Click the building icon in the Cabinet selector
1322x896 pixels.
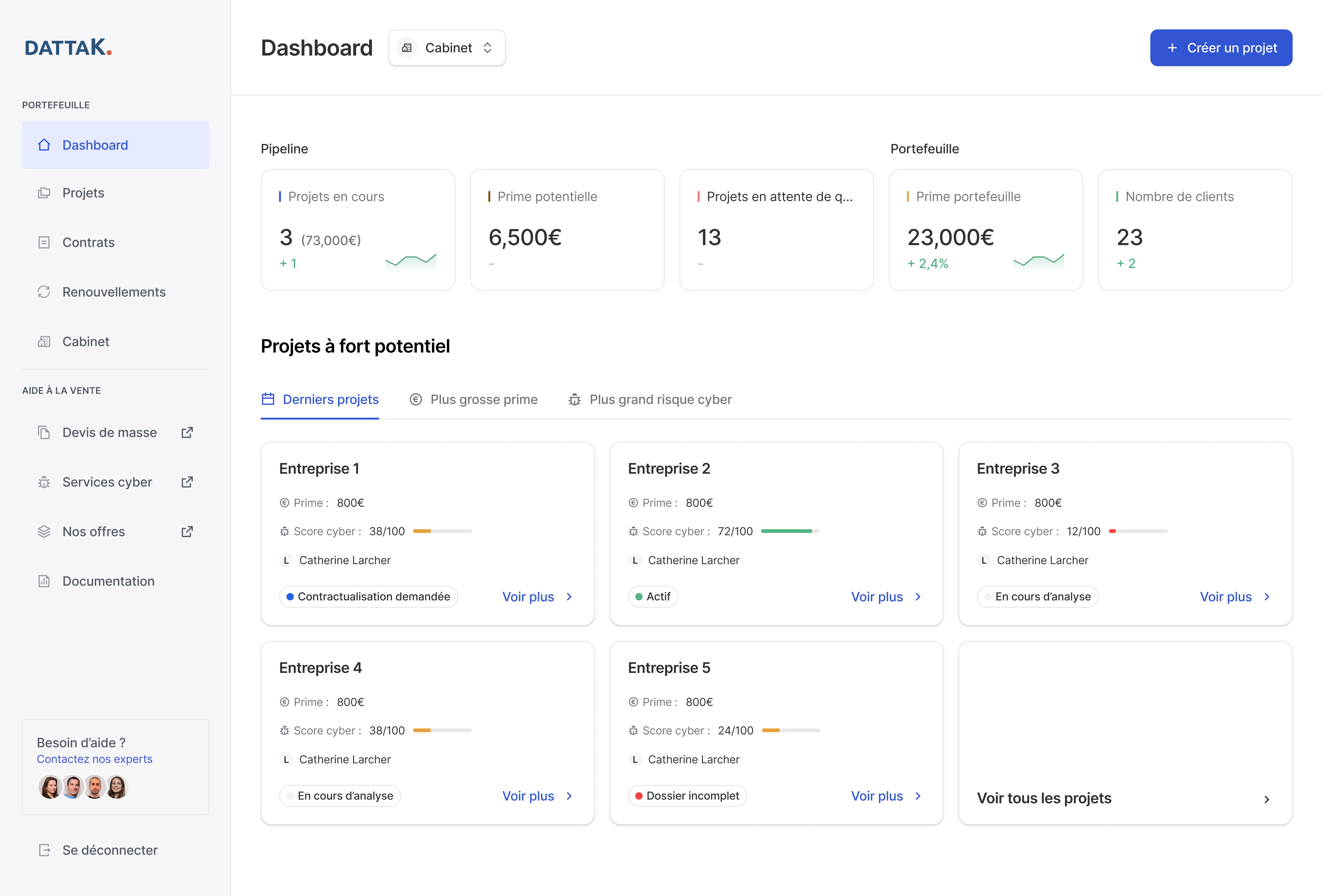[x=407, y=48]
